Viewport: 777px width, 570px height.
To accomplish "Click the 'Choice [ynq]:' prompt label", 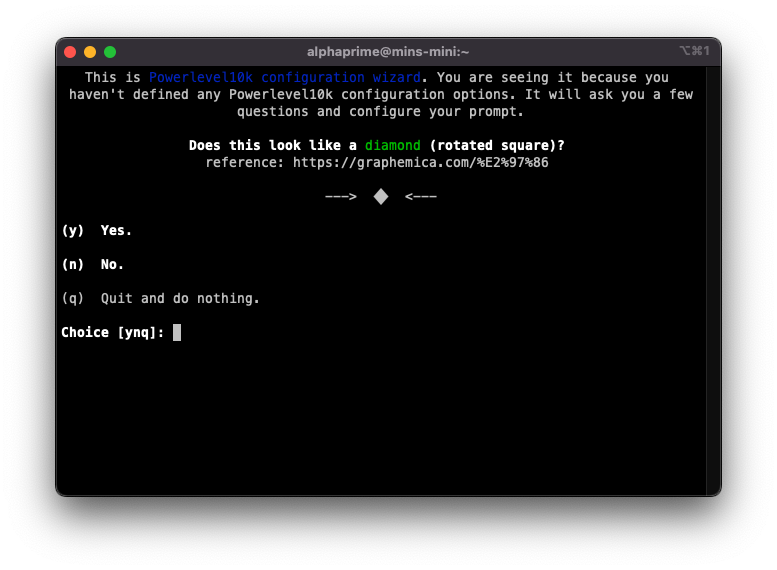I will [112, 333].
